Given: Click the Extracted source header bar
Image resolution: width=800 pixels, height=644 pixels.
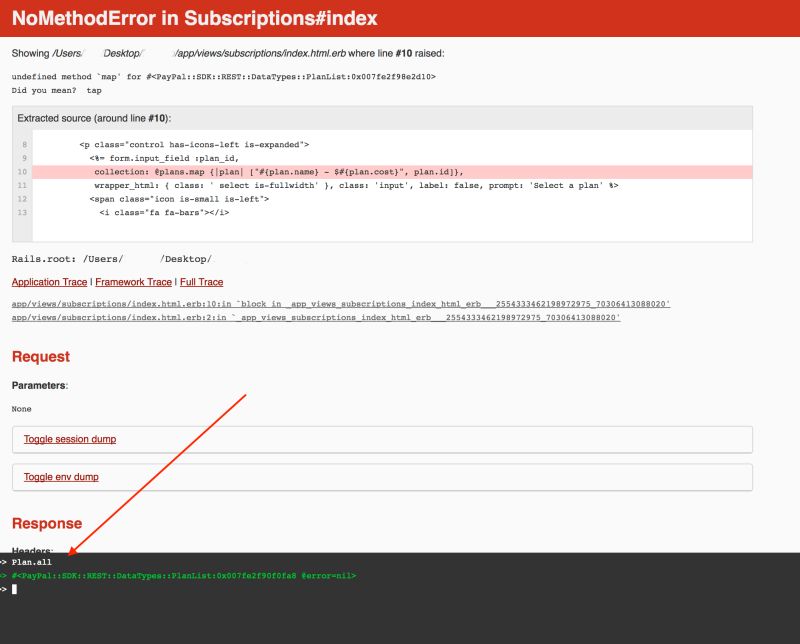Looking at the screenshot, I should tap(100, 118).
